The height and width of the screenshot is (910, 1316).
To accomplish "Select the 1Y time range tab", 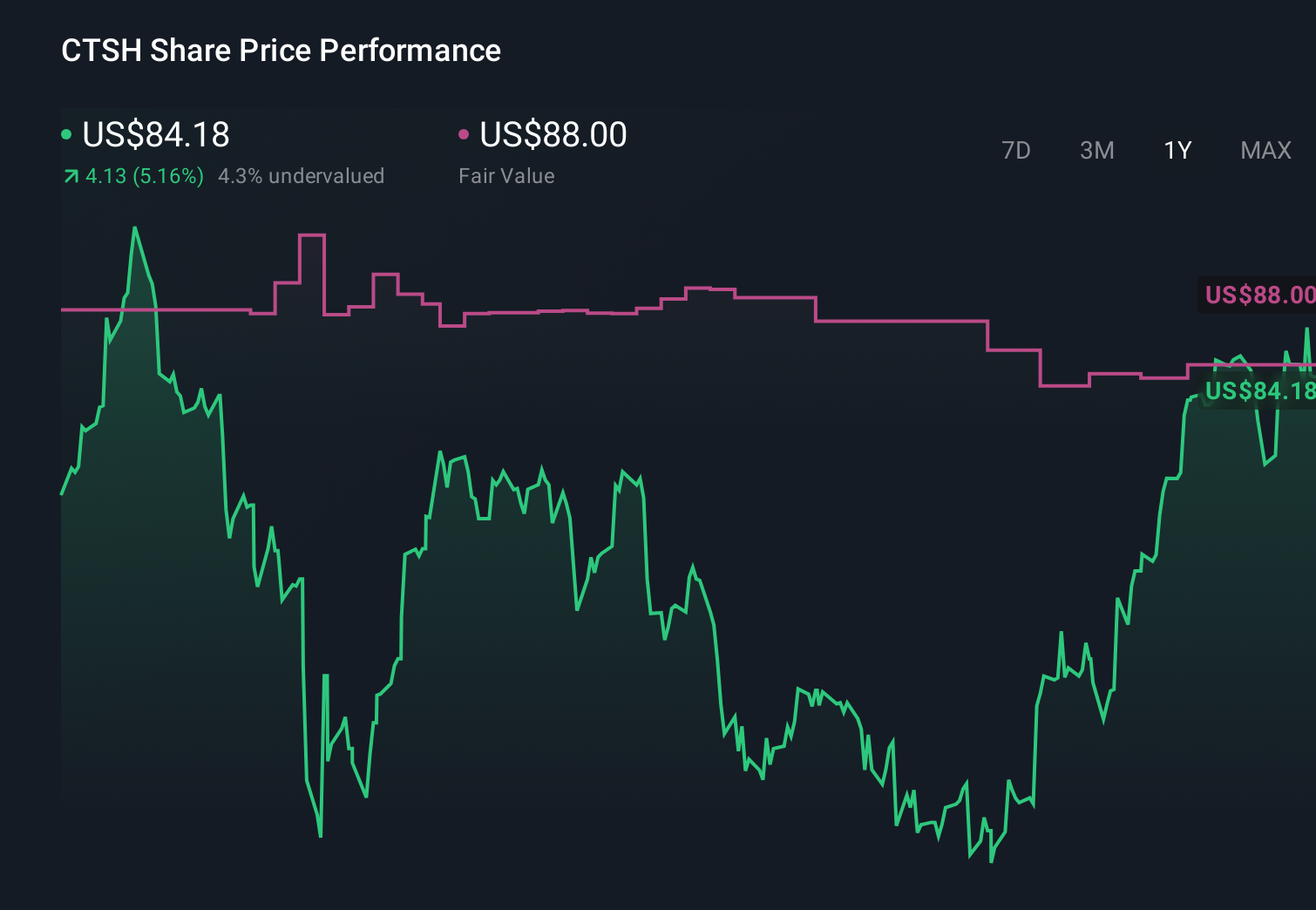I will (x=1177, y=150).
